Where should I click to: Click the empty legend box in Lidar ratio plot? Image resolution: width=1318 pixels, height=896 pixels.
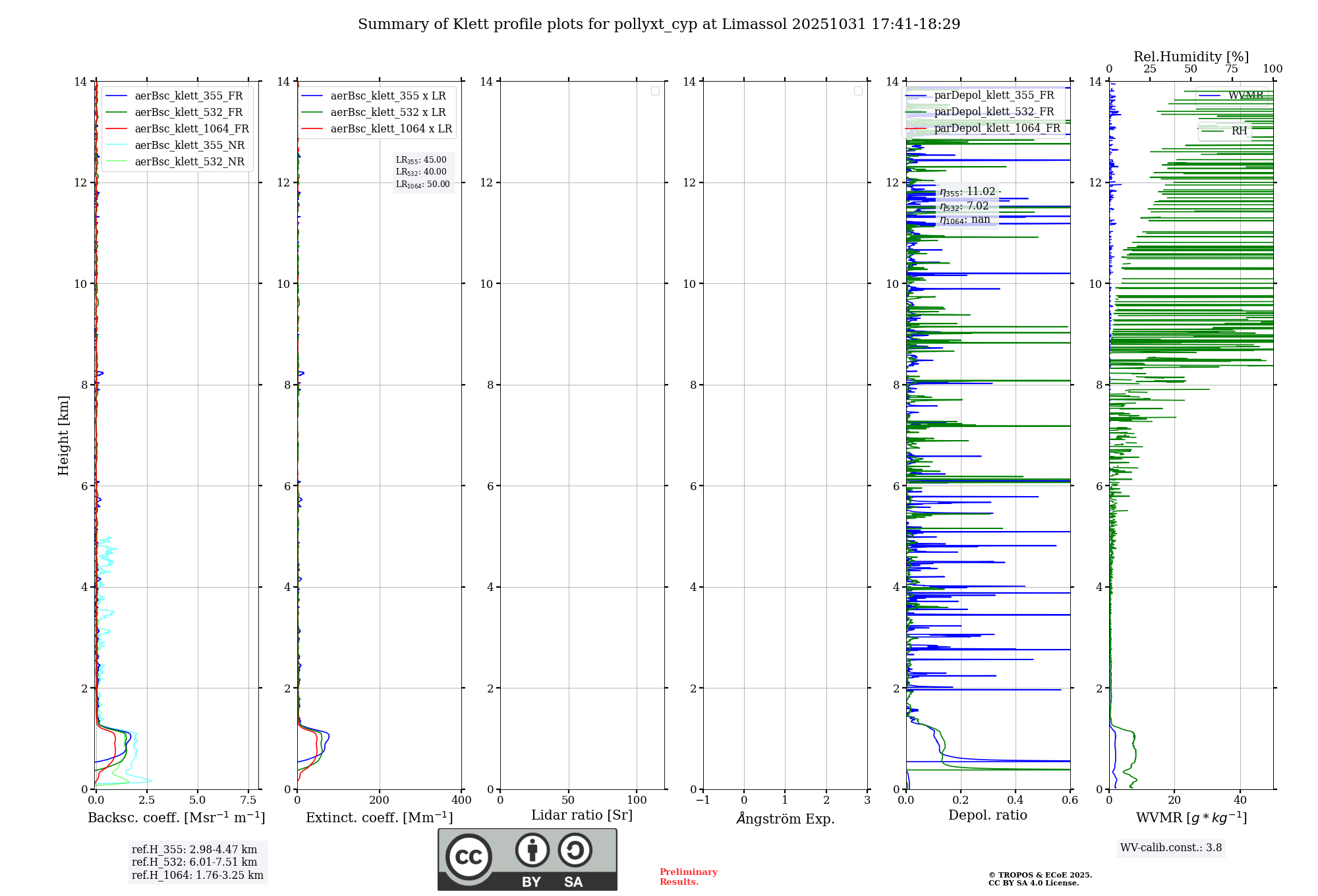[655, 91]
